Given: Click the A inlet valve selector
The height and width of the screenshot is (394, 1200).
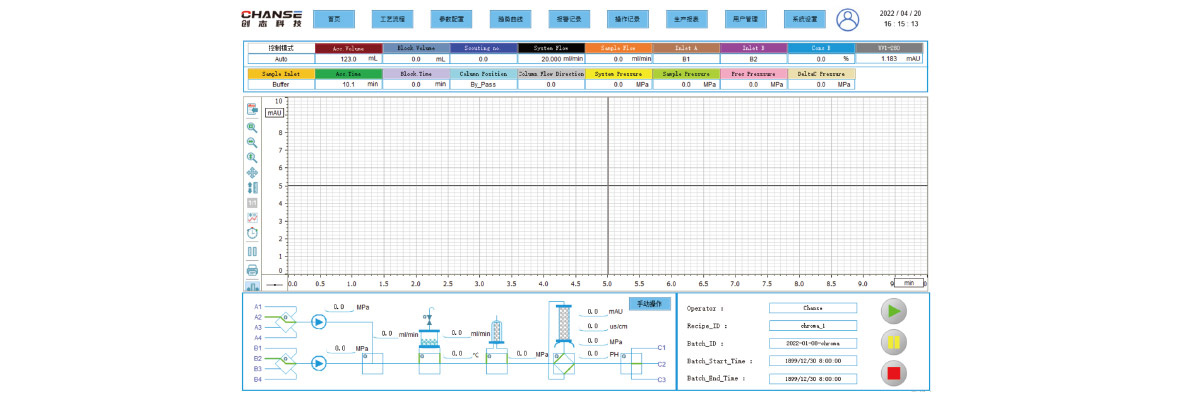Looking at the screenshot, I should coord(284,322).
